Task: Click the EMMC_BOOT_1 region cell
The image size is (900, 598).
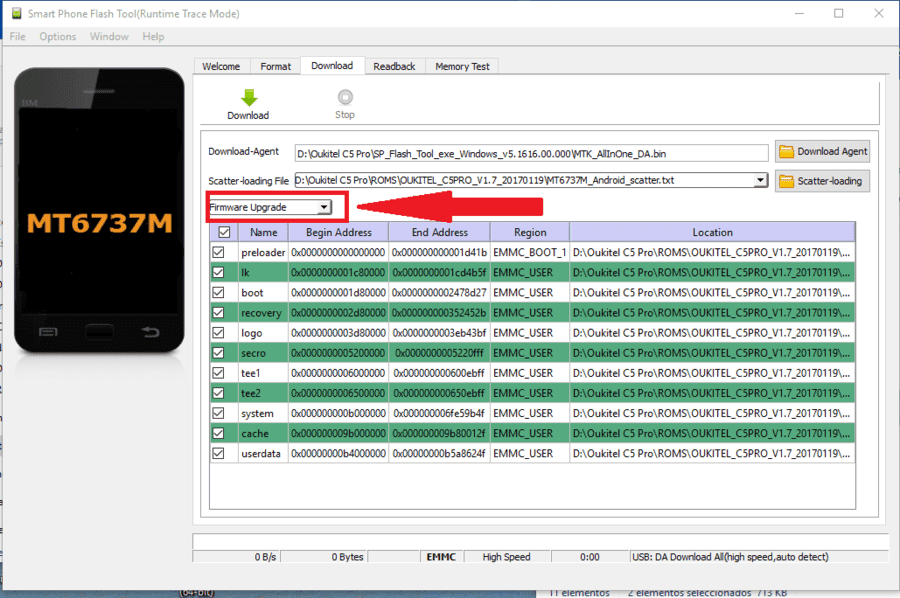Action: [x=530, y=253]
